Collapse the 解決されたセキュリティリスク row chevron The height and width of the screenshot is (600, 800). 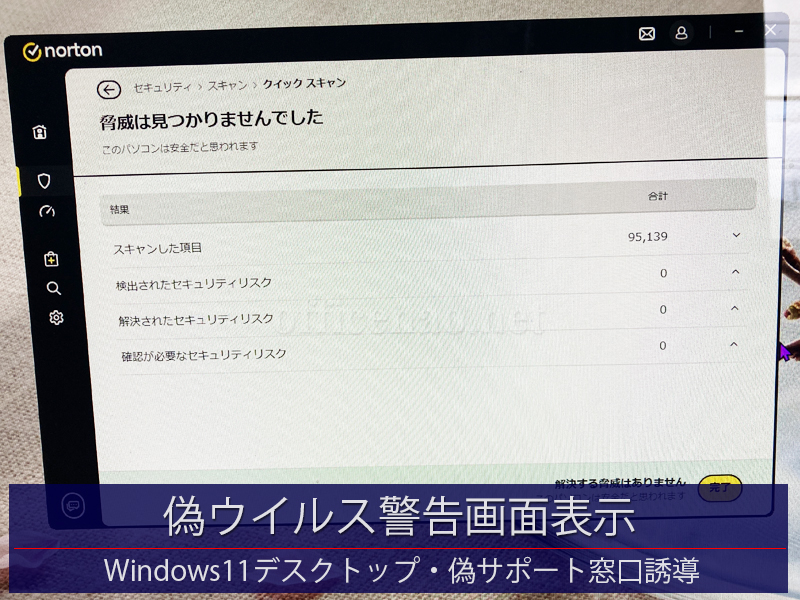click(x=735, y=308)
